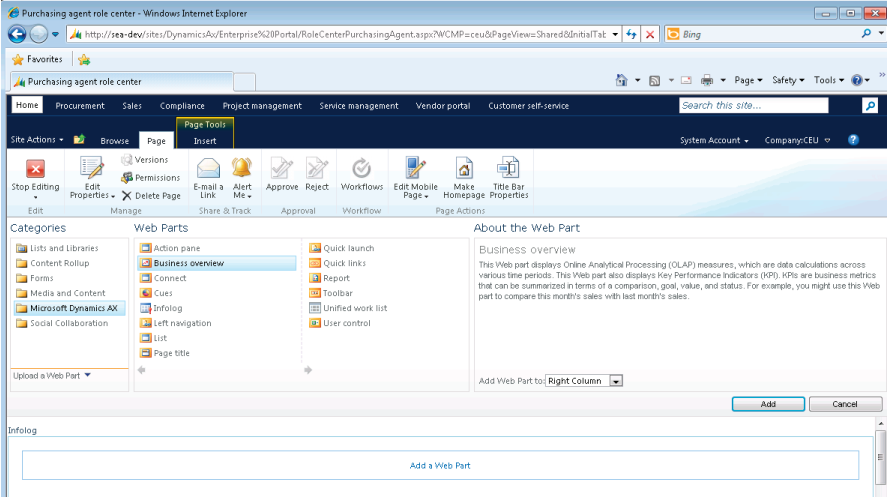Click Make Homepage icon

coord(464,168)
